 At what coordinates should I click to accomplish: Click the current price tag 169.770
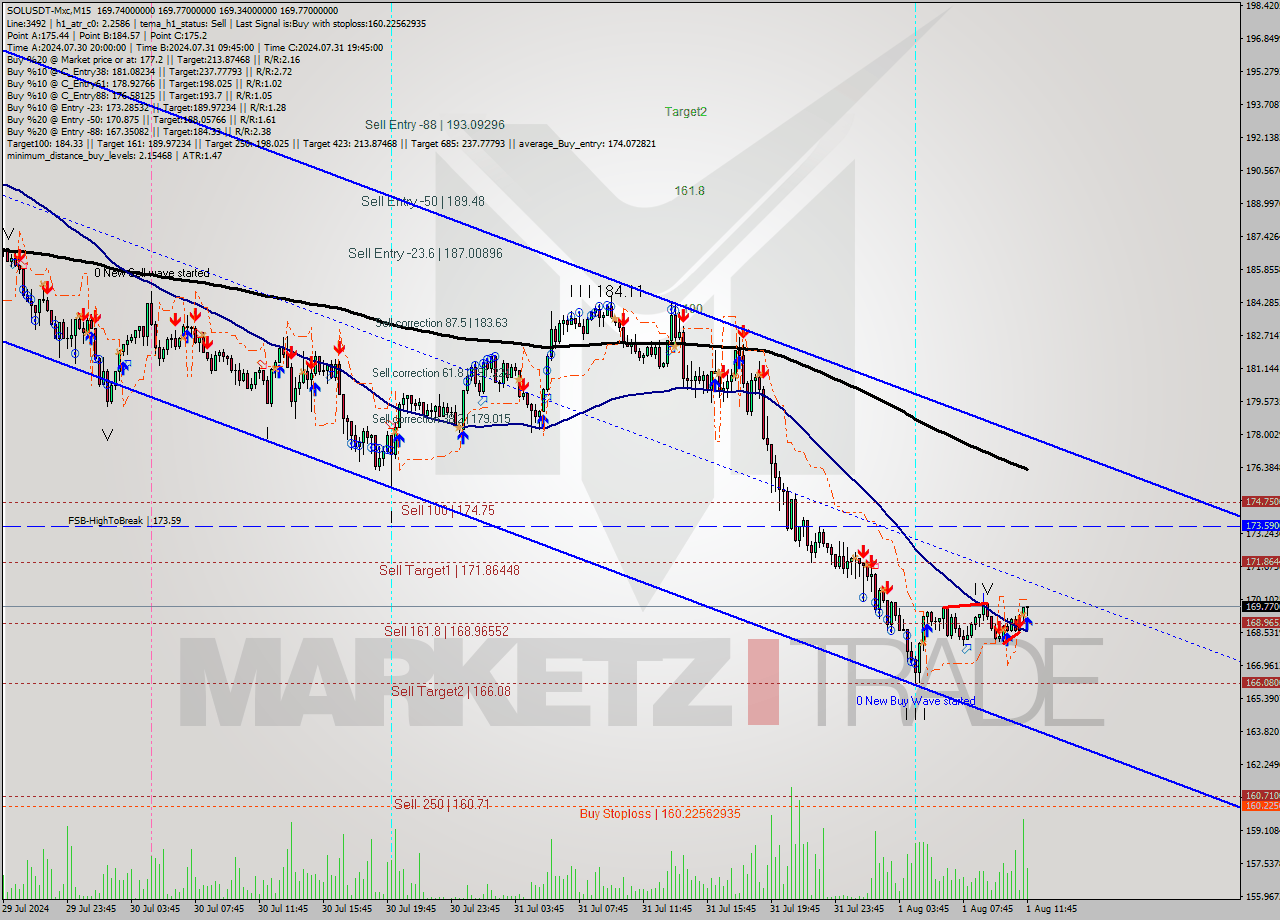(1260, 606)
